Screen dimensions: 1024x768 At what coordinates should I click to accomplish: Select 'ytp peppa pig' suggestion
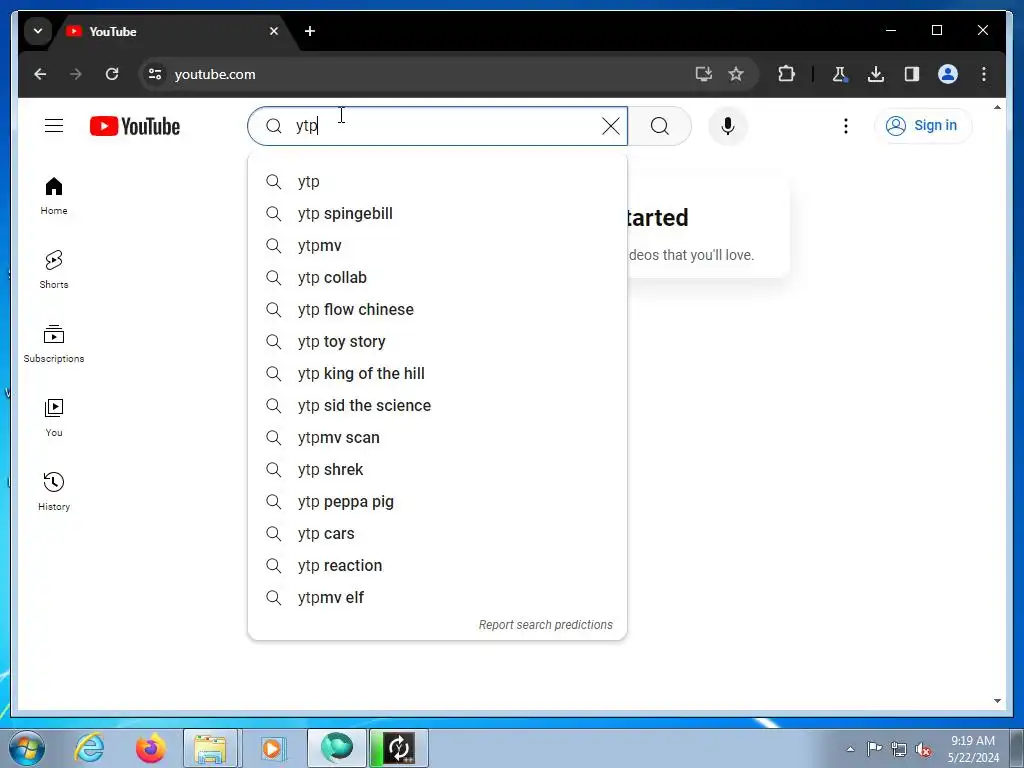click(x=437, y=502)
